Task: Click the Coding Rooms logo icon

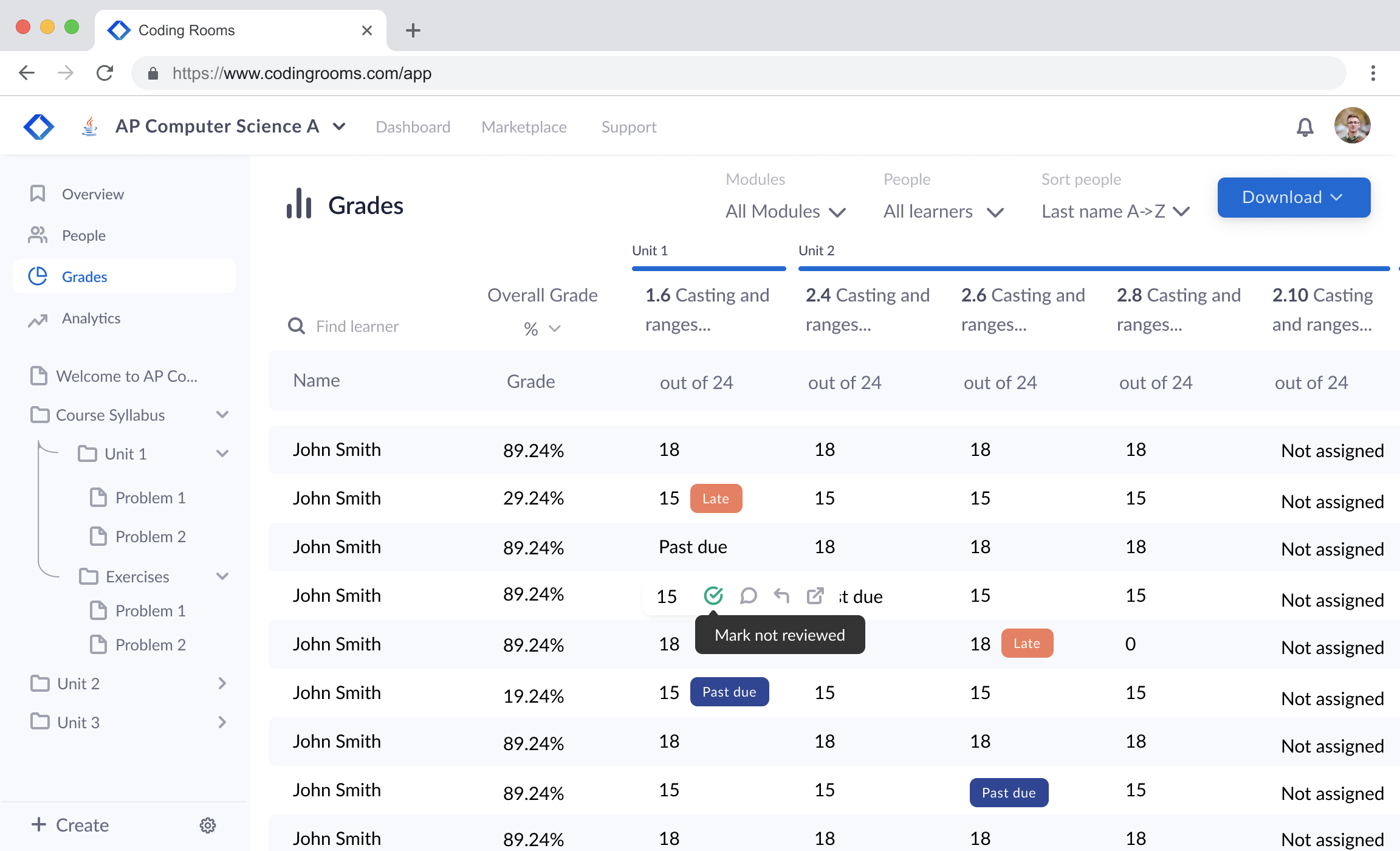Action: (x=39, y=126)
